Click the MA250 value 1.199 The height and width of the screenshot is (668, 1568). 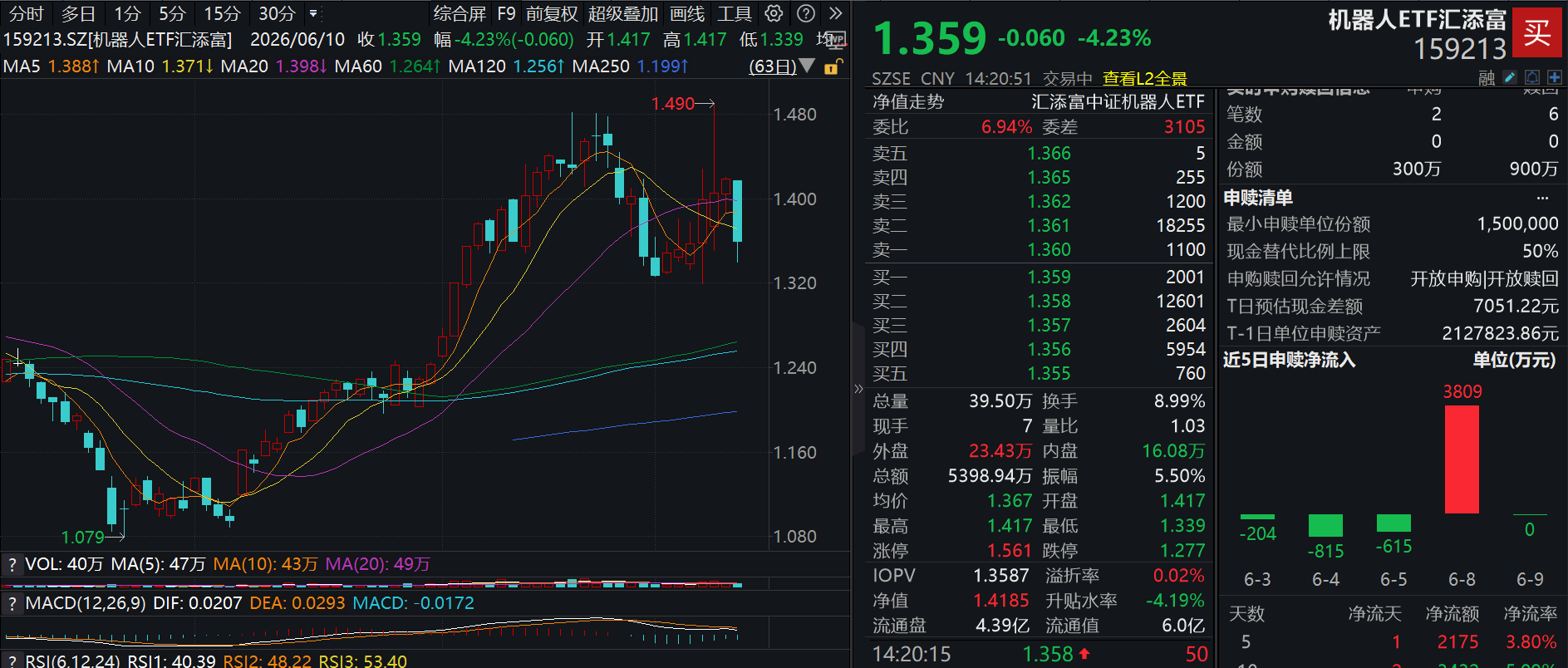[x=658, y=66]
